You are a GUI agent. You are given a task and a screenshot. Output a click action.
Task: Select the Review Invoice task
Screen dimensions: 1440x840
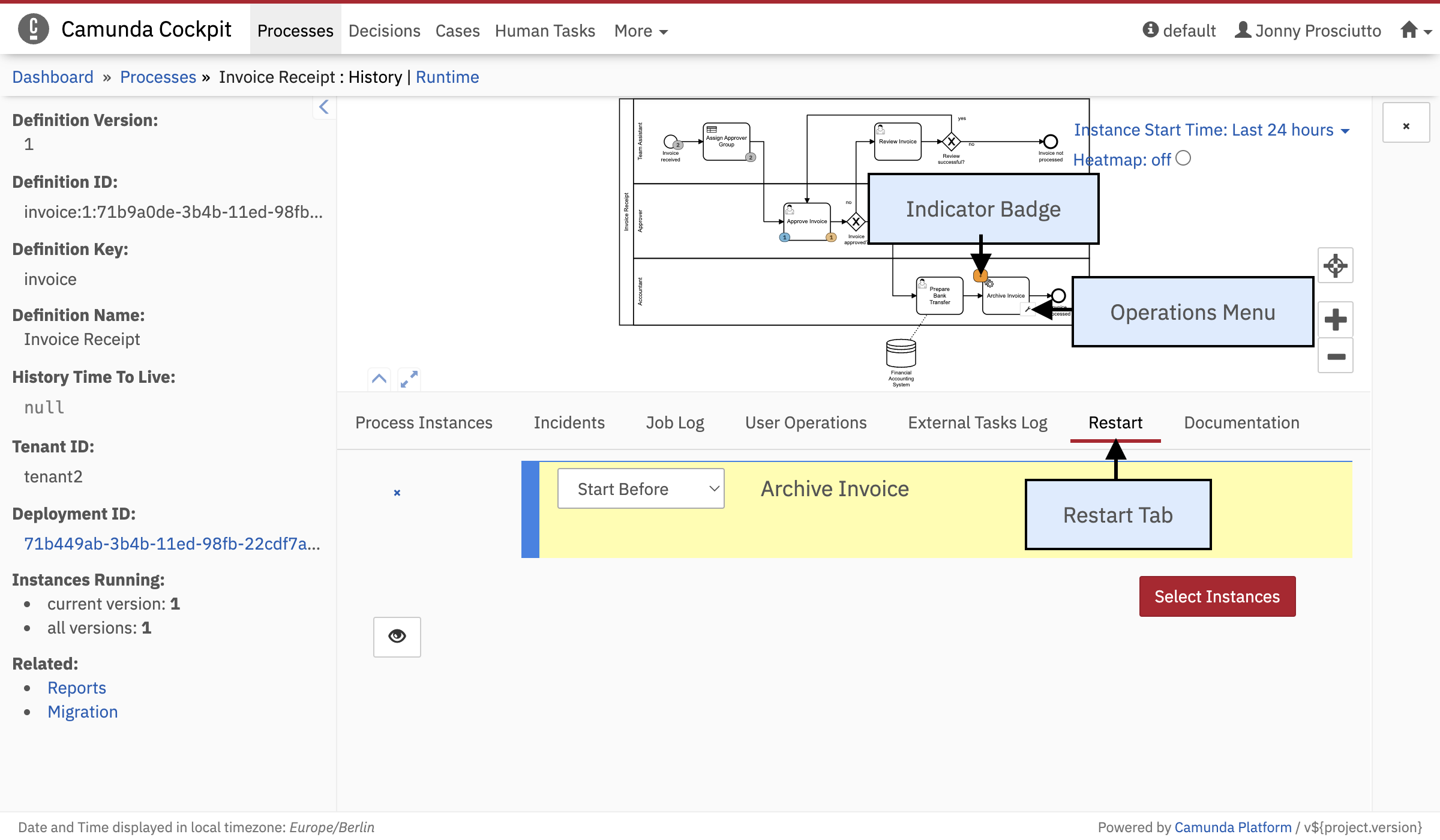[x=898, y=142]
